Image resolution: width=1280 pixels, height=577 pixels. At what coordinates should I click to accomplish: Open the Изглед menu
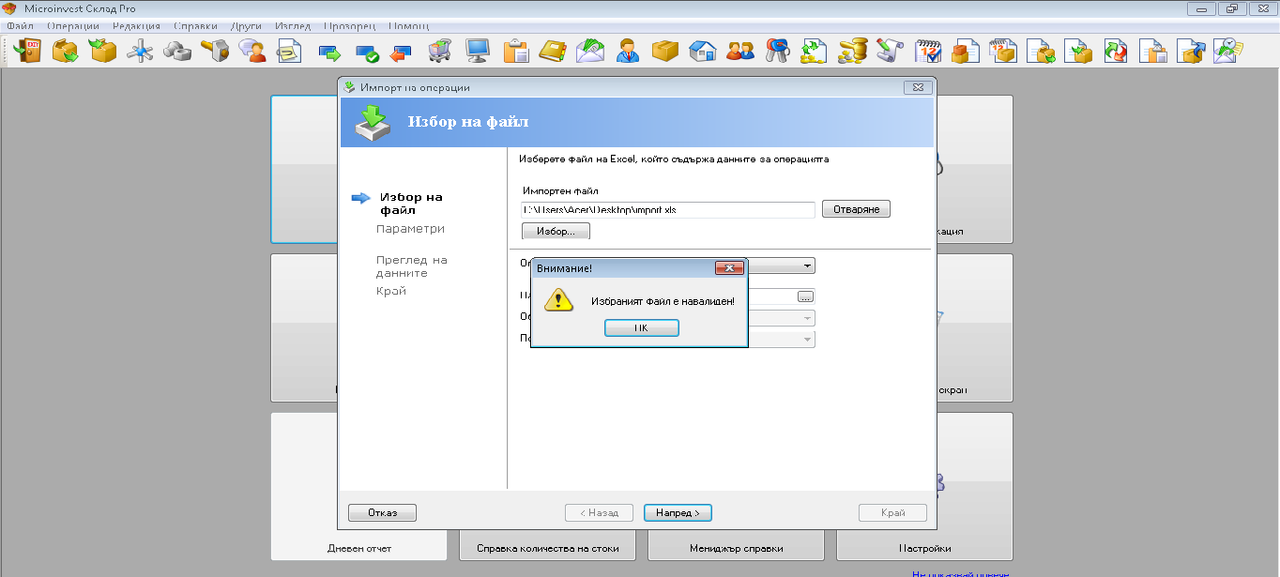[292, 25]
